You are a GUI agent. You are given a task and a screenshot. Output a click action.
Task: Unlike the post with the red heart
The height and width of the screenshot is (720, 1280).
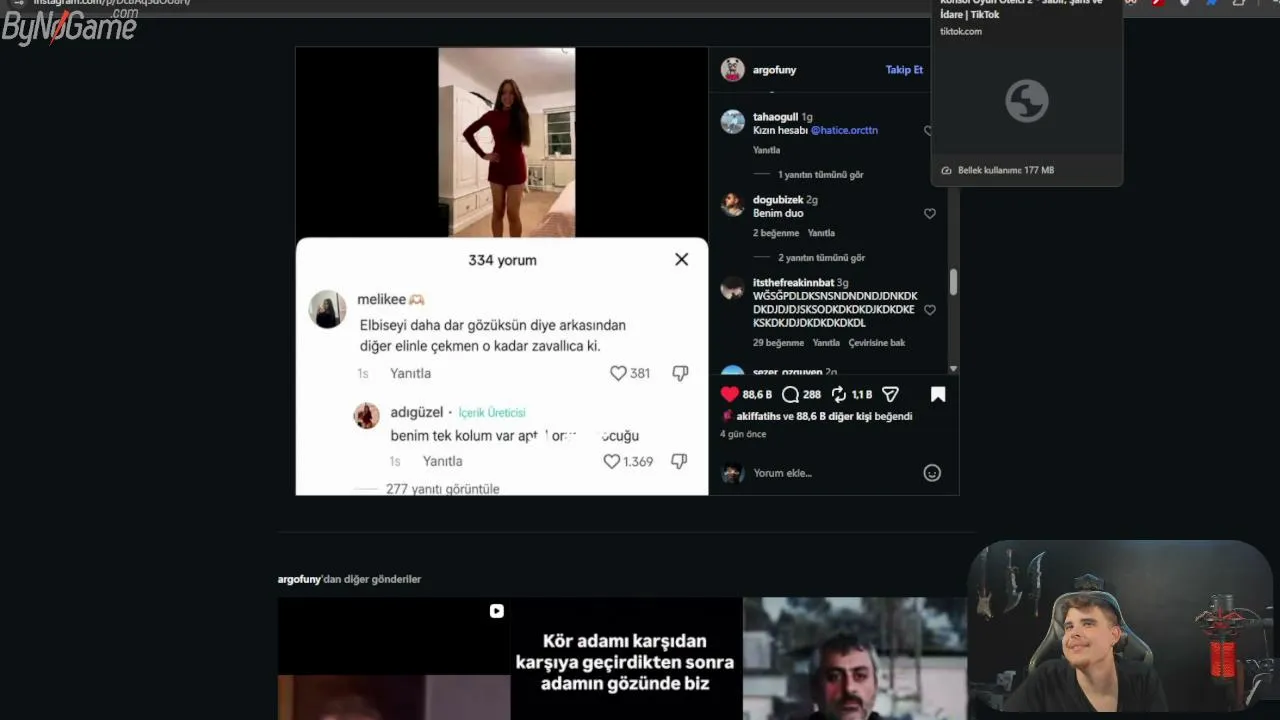coord(730,394)
